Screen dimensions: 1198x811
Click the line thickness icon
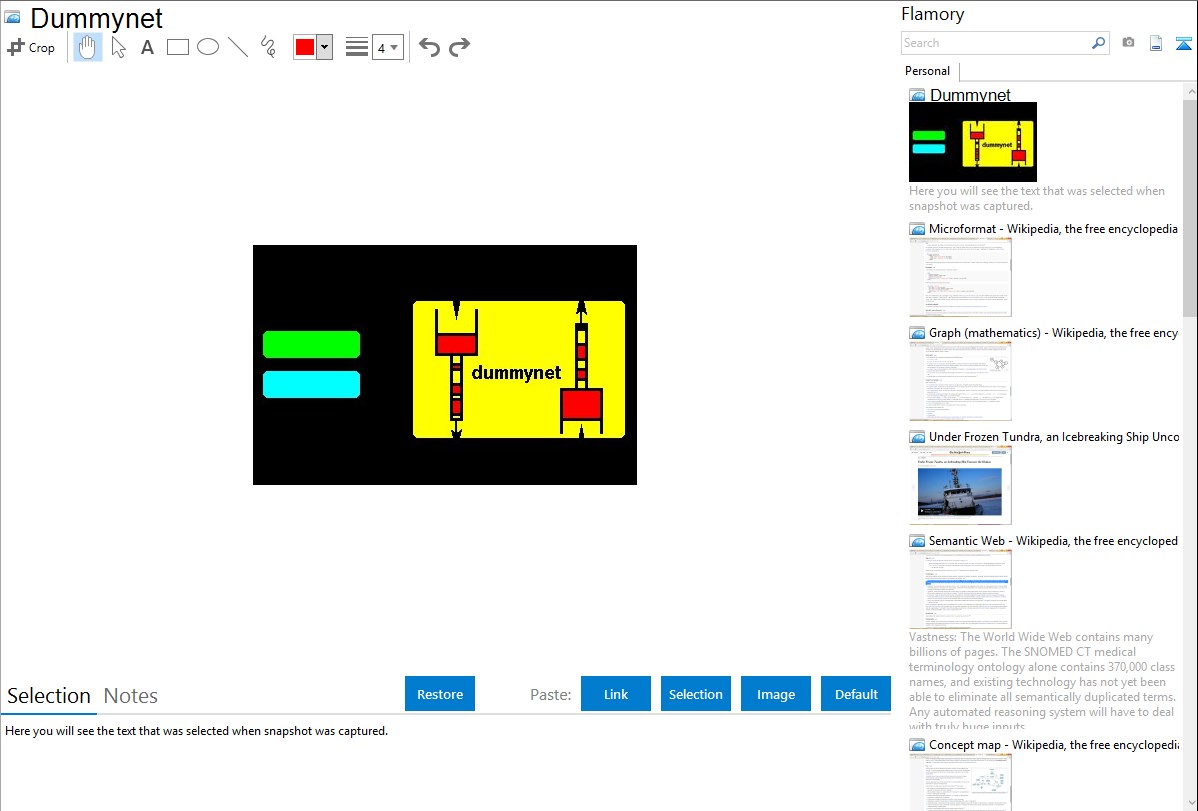(357, 47)
